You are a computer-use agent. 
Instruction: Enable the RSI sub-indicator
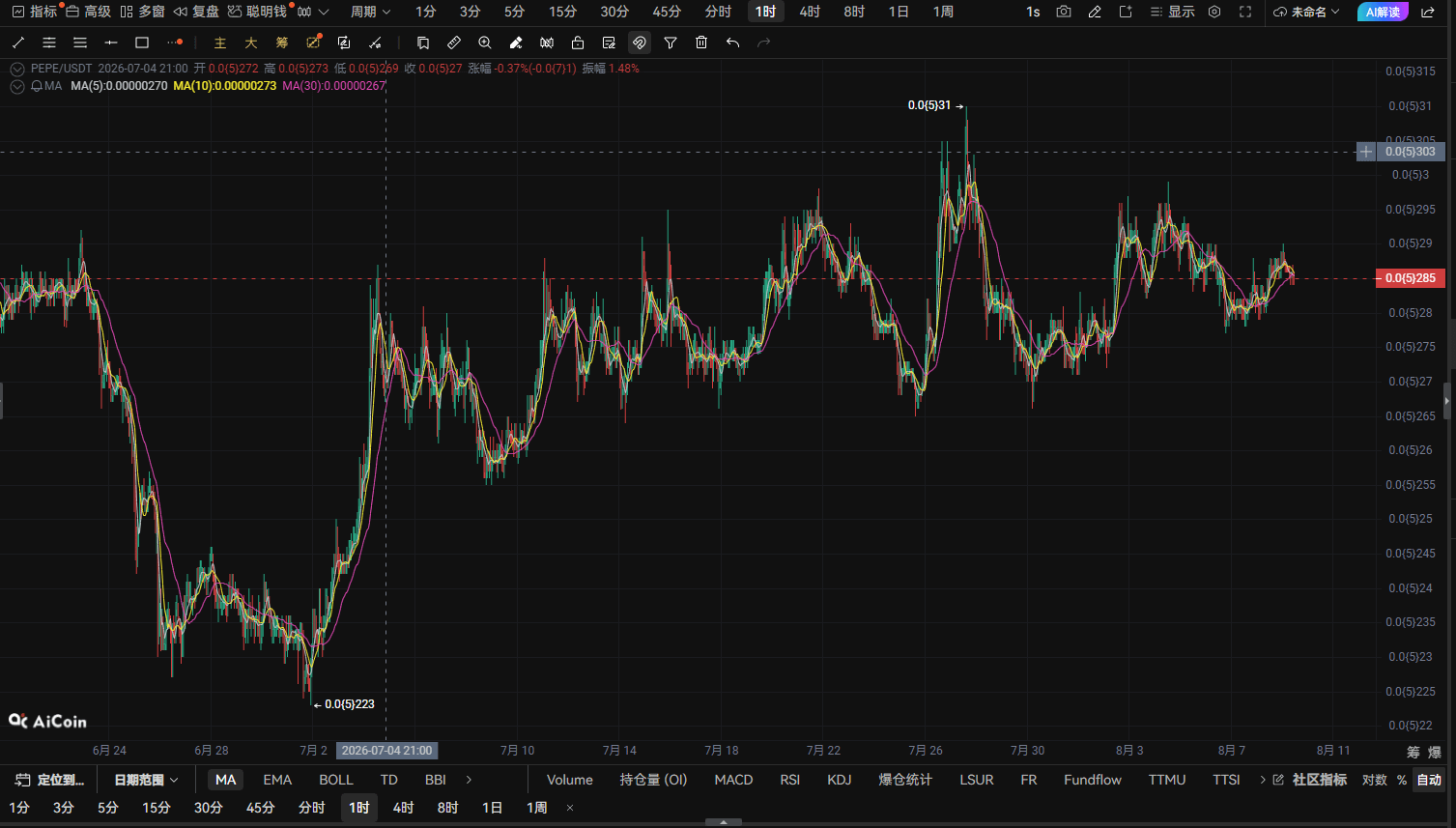point(790,780)
